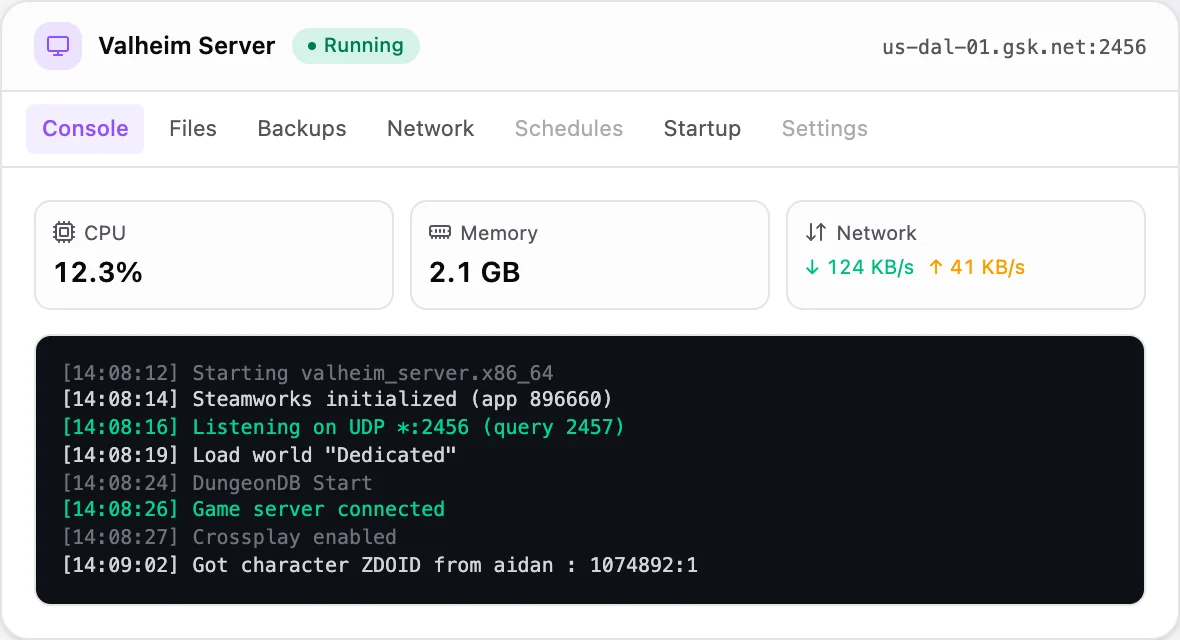
Task: Click the Valheim Server title
Action: click(187, 46)
